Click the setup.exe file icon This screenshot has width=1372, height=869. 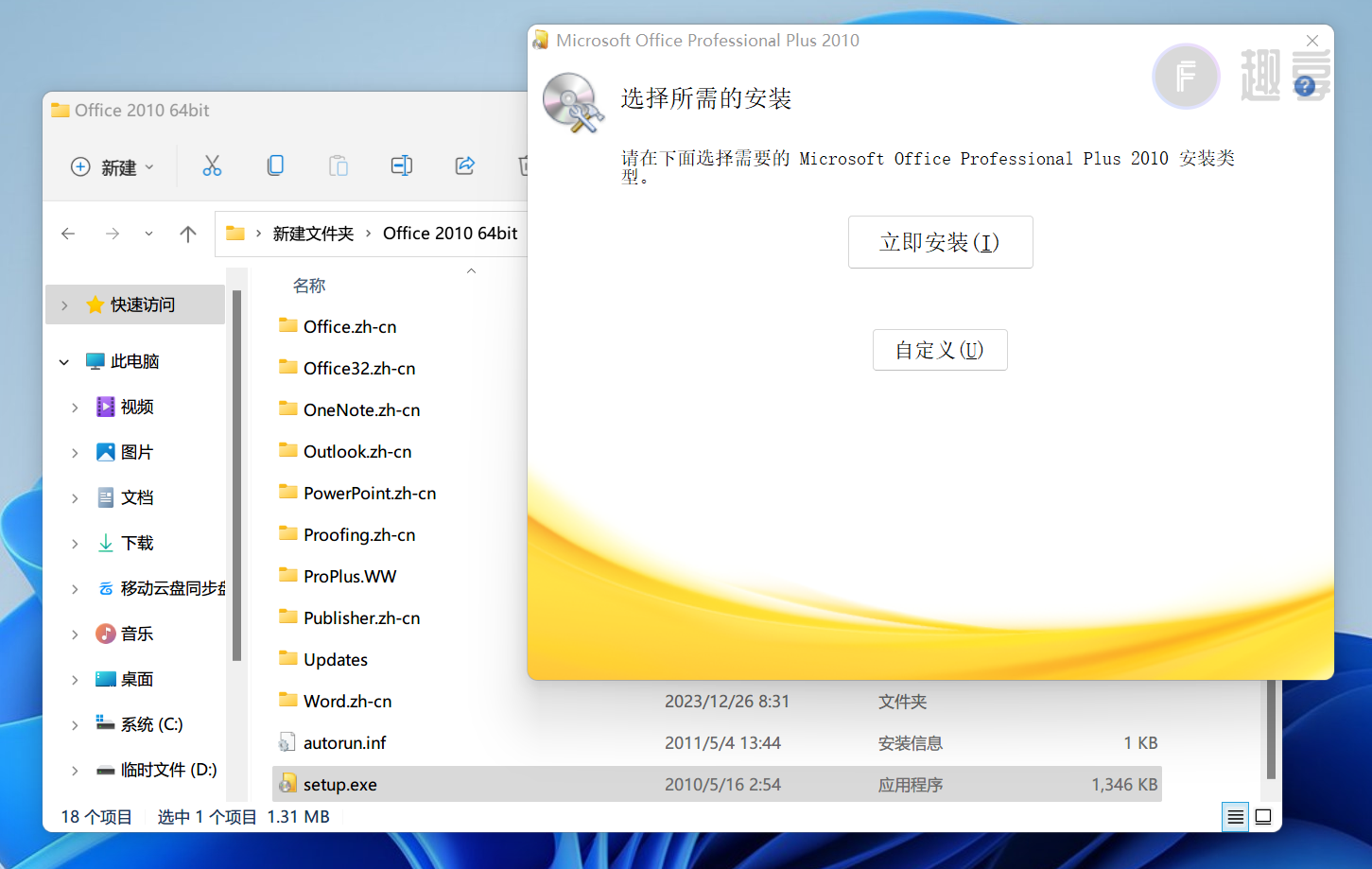pyautogui.click(x=288, y=784)
